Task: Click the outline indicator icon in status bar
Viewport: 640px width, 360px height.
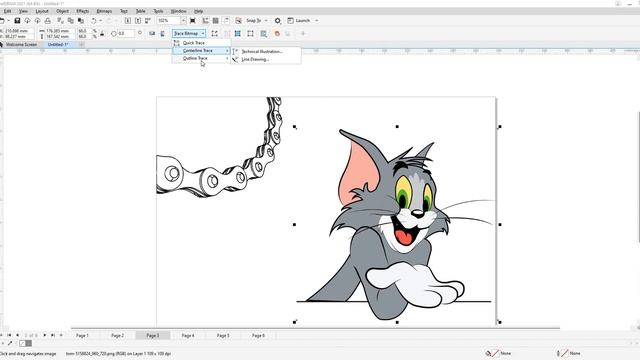Action: pyautogui.click(x=562, y=353)
